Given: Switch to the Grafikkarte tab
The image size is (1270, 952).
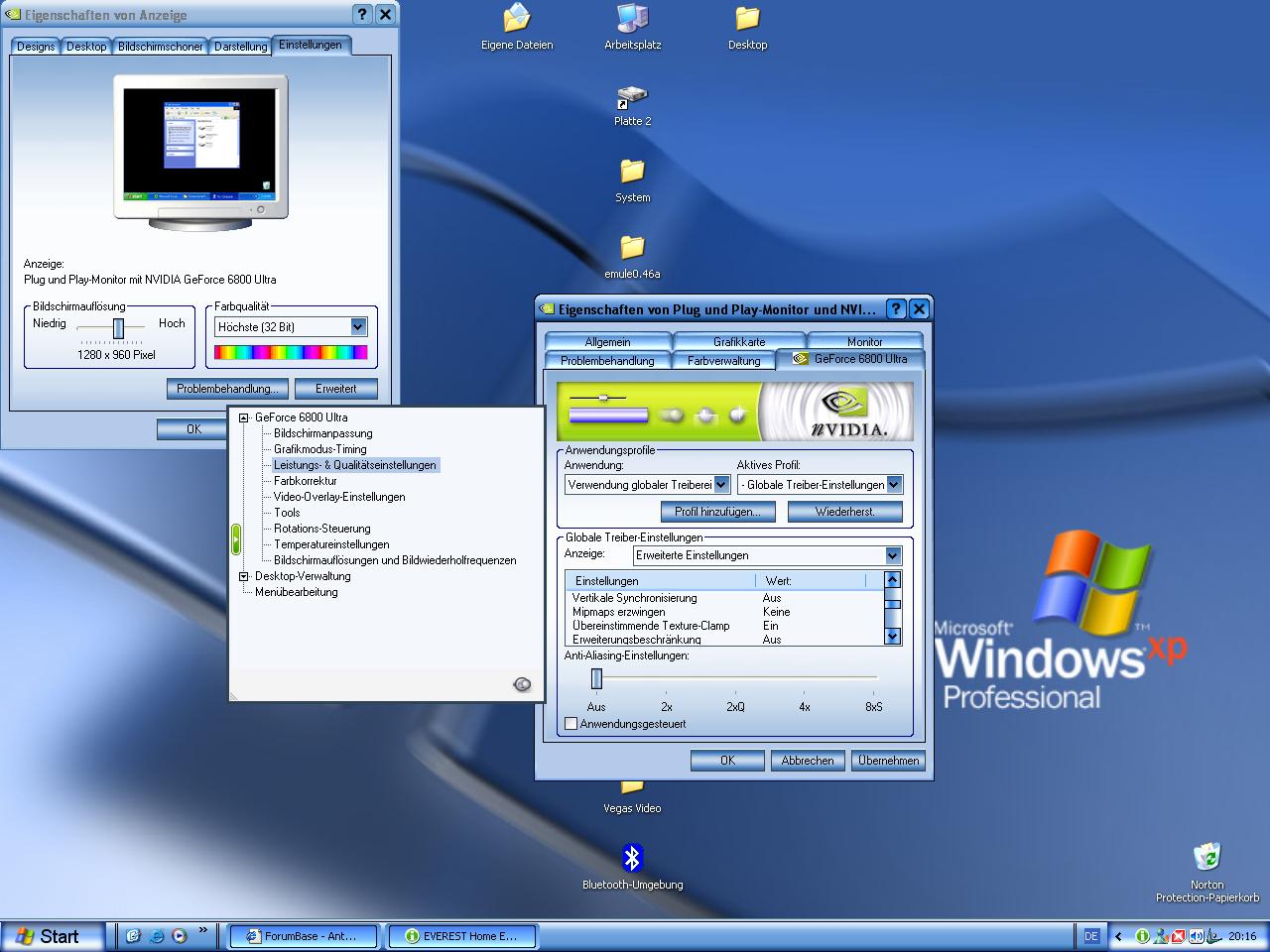Looking at the screenshot, I should tap(739, 341).
